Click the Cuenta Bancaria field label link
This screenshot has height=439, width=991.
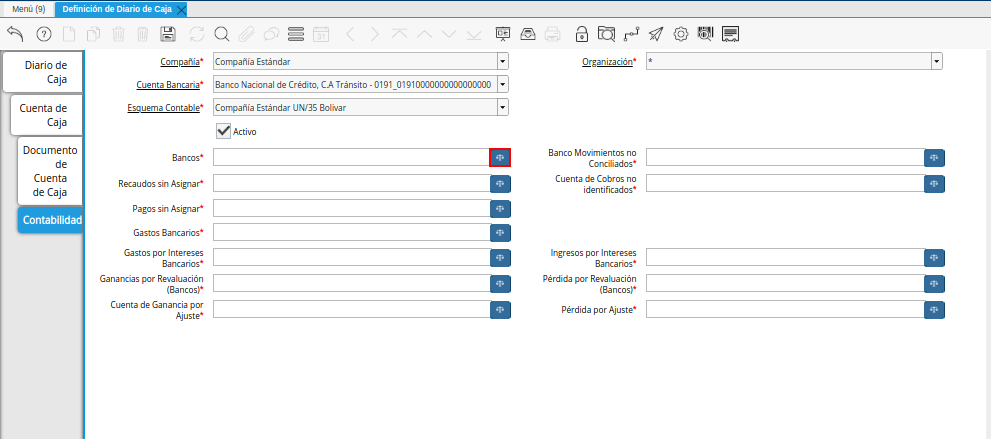tap(168, 85)
